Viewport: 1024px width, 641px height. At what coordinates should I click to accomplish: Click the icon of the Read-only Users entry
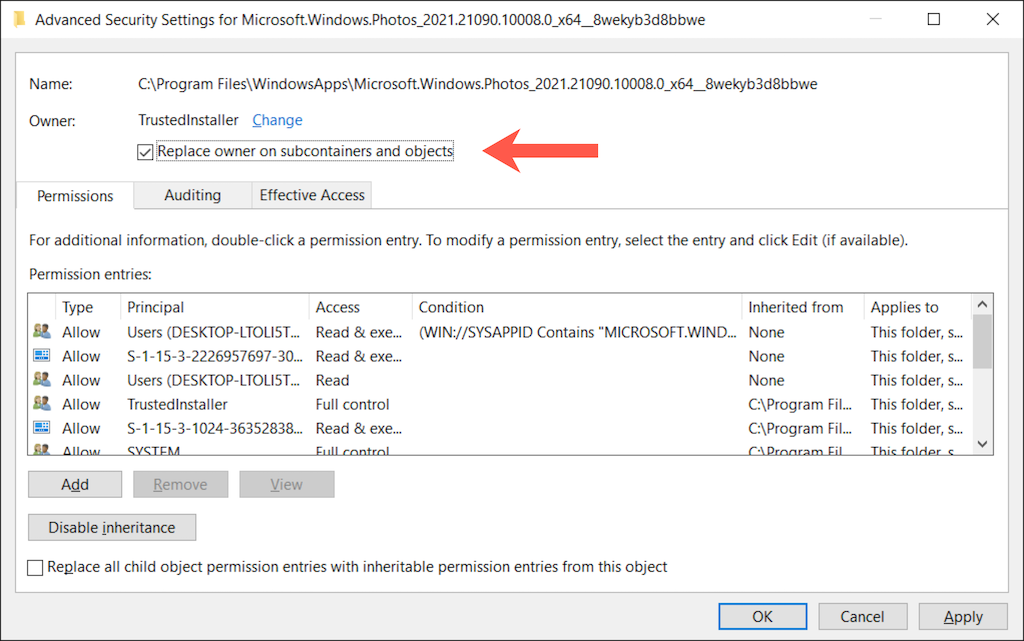click(x=42, y=380)
